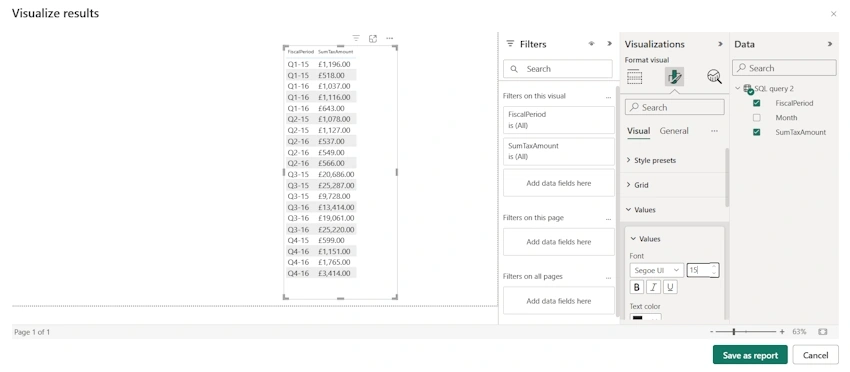Open ellipsis next to Filters on all pages
850x372 pixels.
(608, 277)
